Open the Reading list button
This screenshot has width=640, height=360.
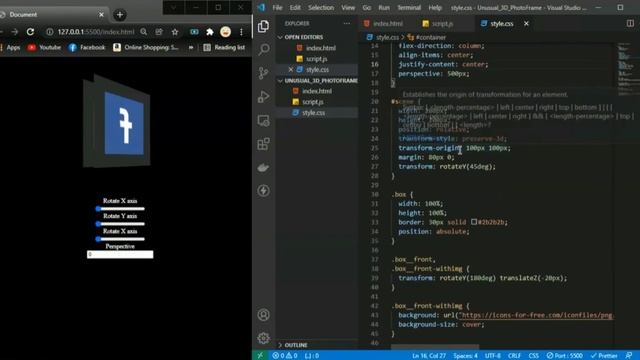(224, 48)
